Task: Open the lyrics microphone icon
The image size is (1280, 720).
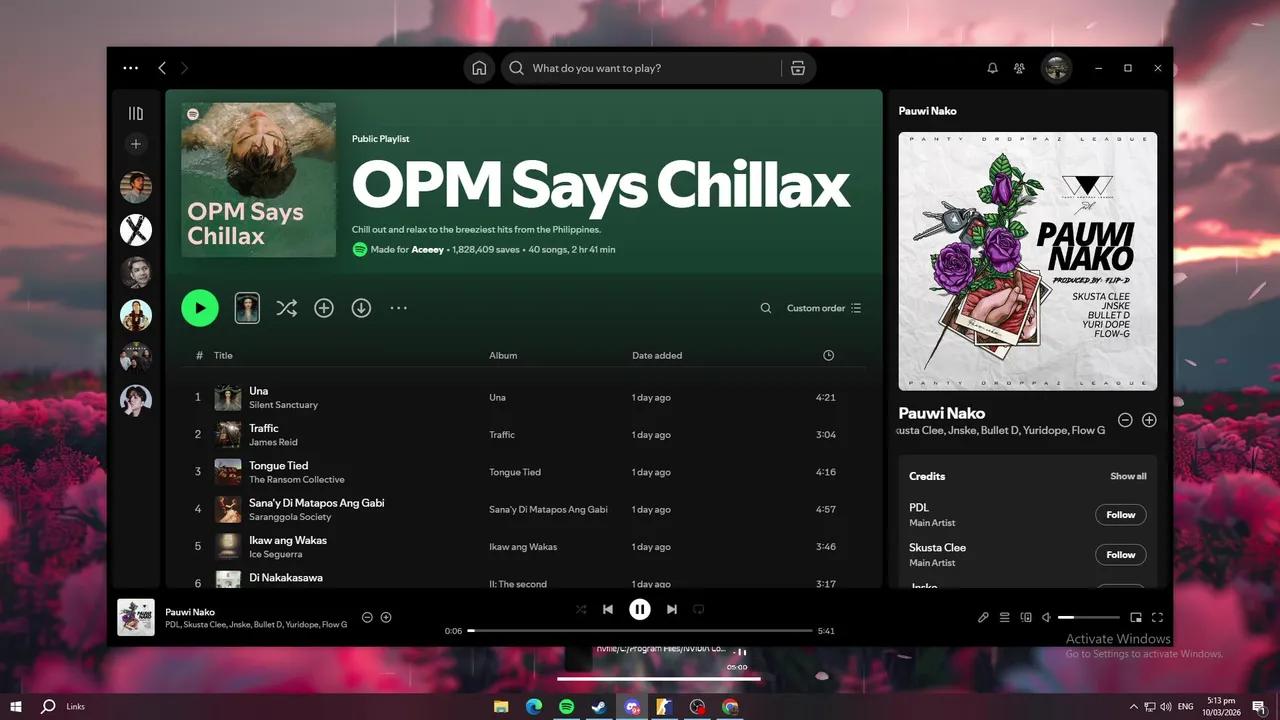Action: click(983, 617)
